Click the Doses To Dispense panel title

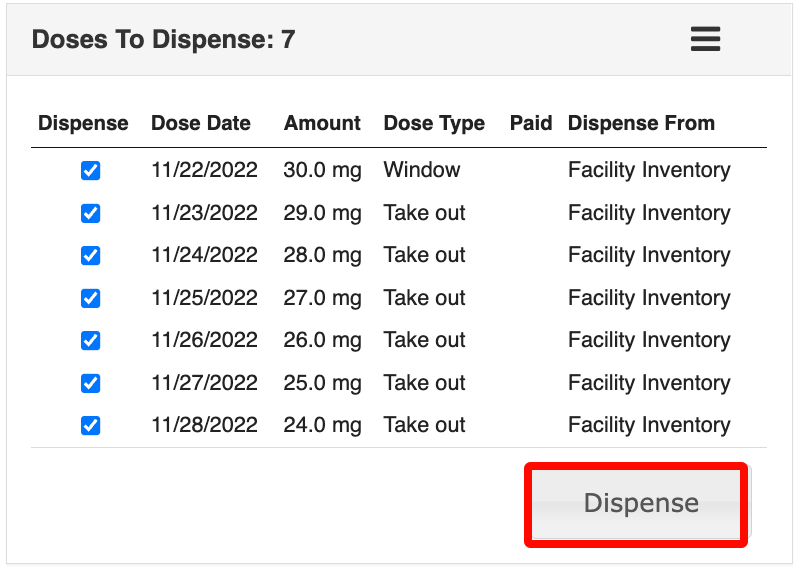click(x=163, y=40)
